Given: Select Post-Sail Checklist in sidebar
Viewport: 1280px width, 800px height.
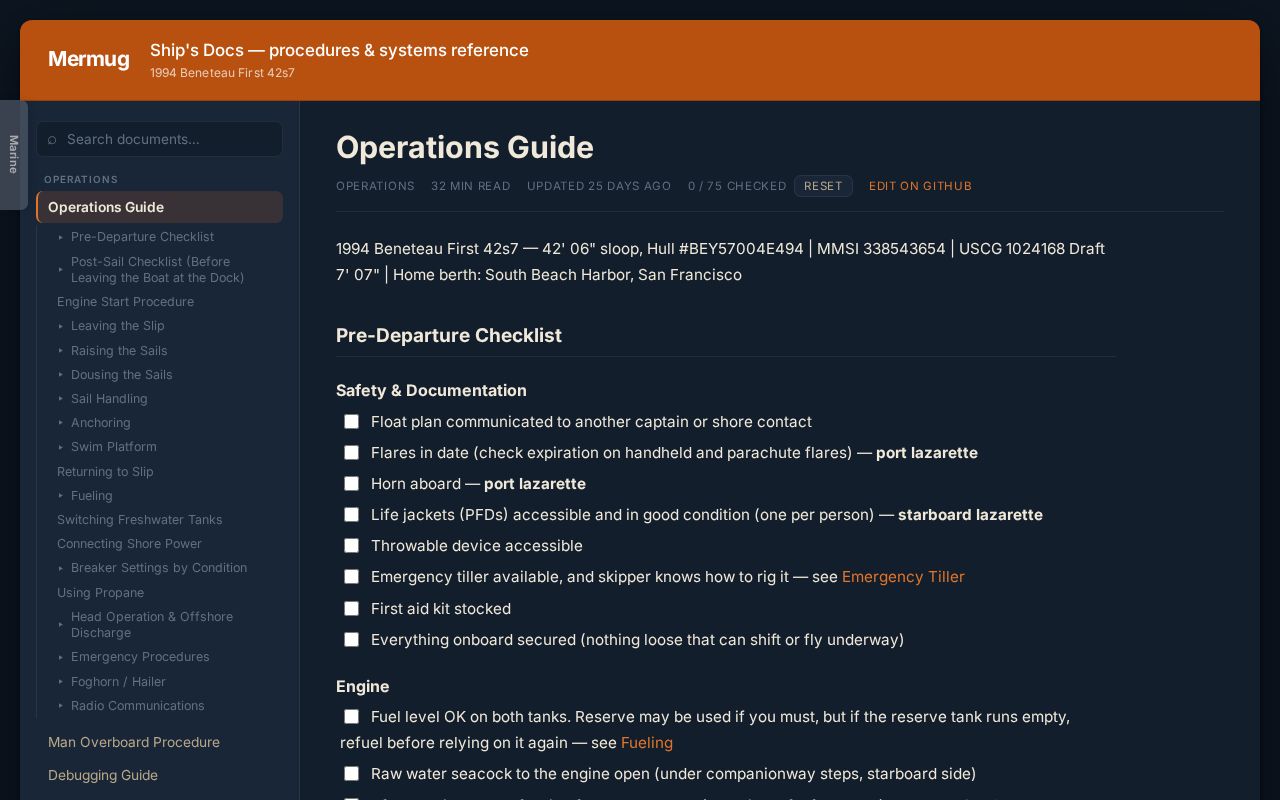Looking at the screenshot, I should click(158, 270).
